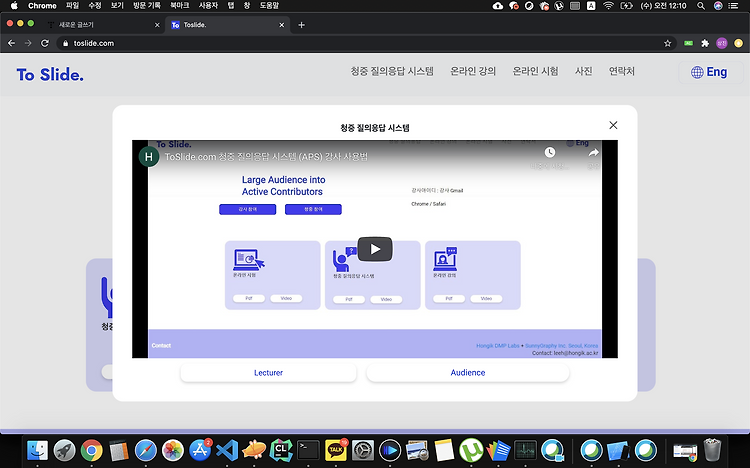Open the Apple menu

(x=14, y=6)
